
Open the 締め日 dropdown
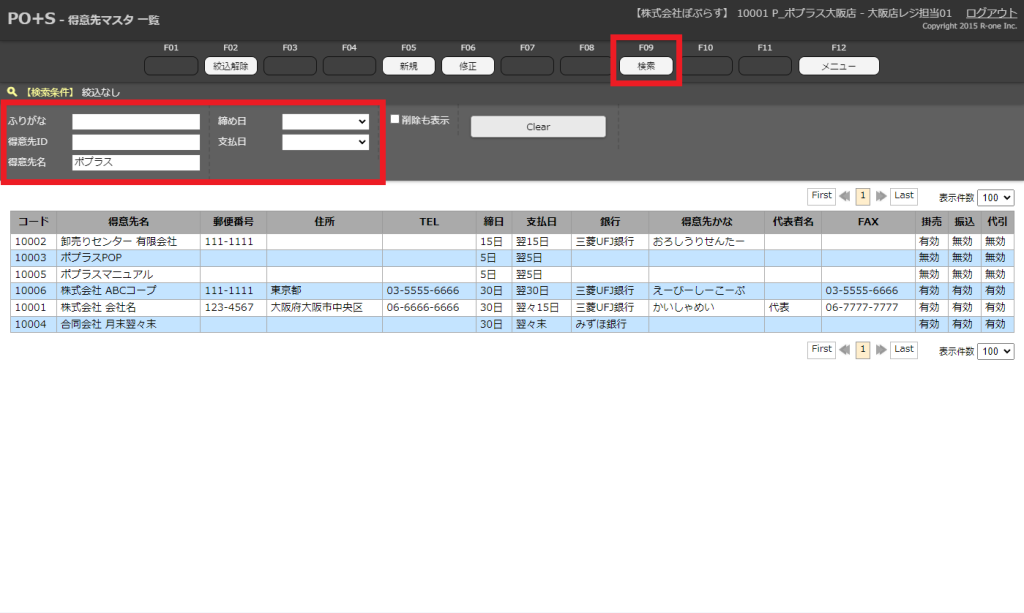(325, 121)
